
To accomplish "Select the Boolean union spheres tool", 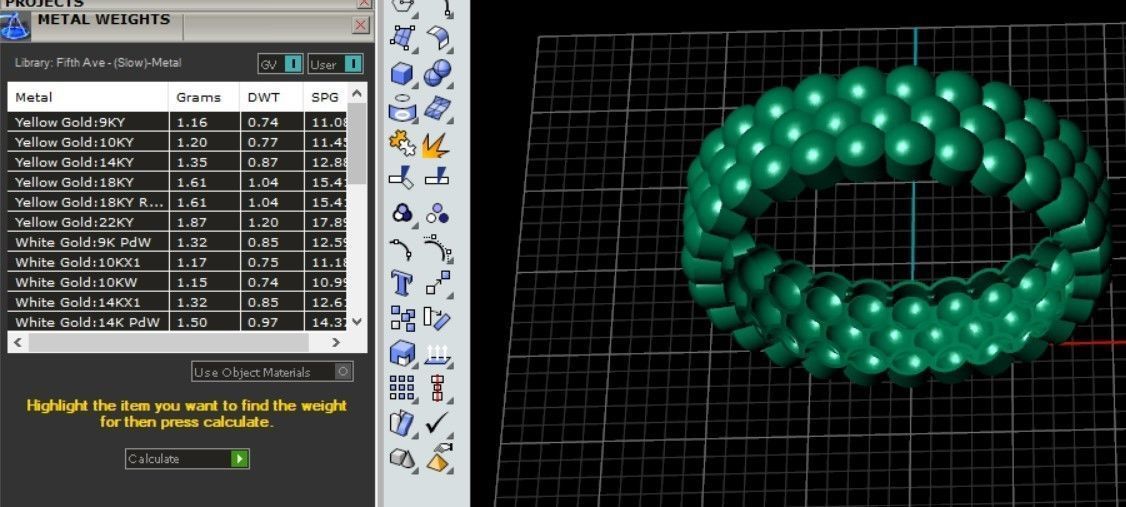I will point(437,73).
